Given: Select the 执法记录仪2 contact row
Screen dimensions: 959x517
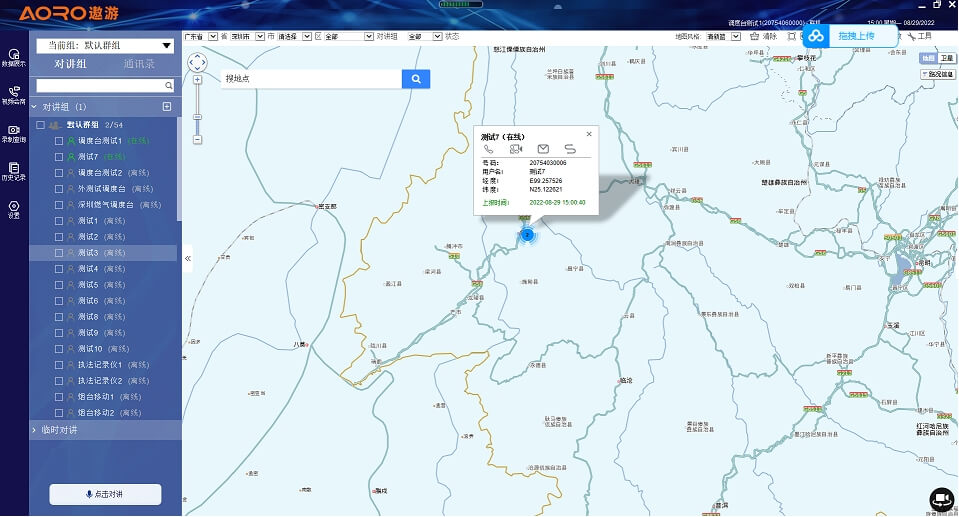Looking at the screenshot, I should (103, 381).
